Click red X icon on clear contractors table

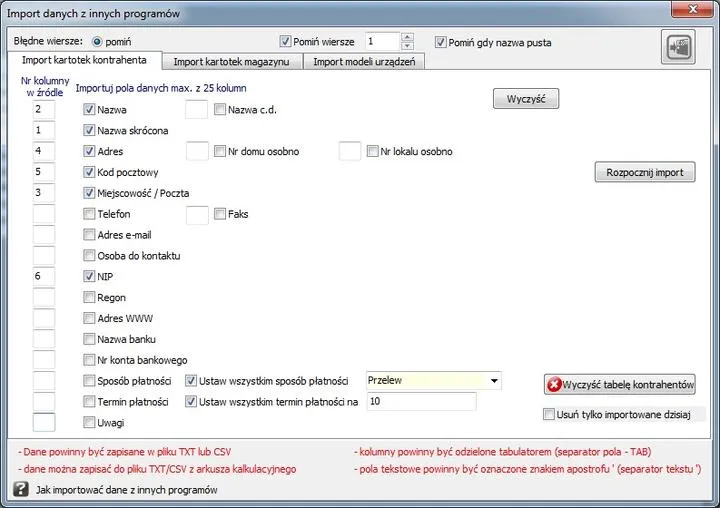(553, 385)
